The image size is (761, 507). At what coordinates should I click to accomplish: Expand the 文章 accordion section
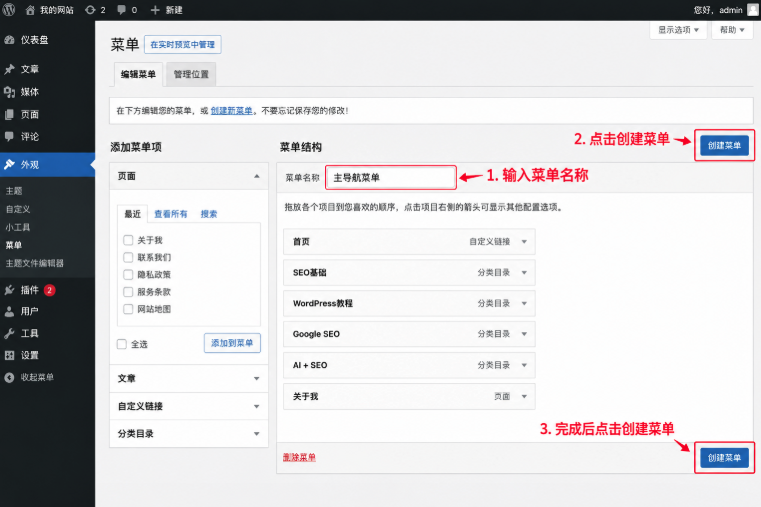[x=189, y=378]
